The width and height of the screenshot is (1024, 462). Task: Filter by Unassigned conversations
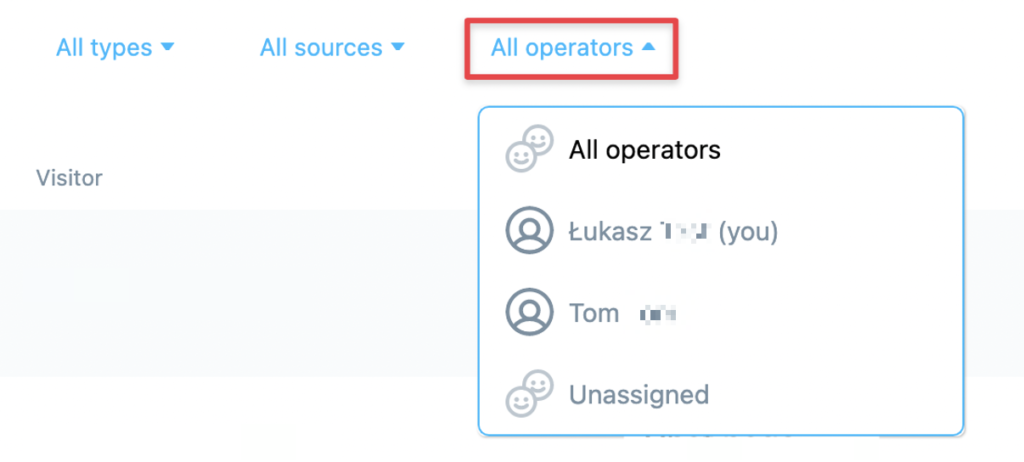(x=721, y=394)
